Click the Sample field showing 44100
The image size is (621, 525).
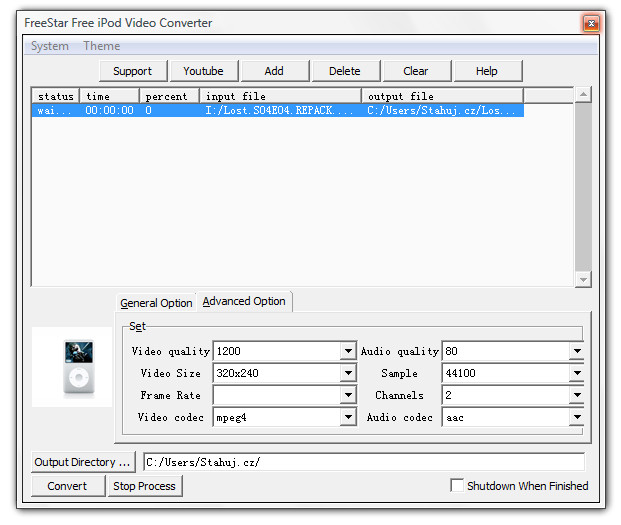pos(506,373)
